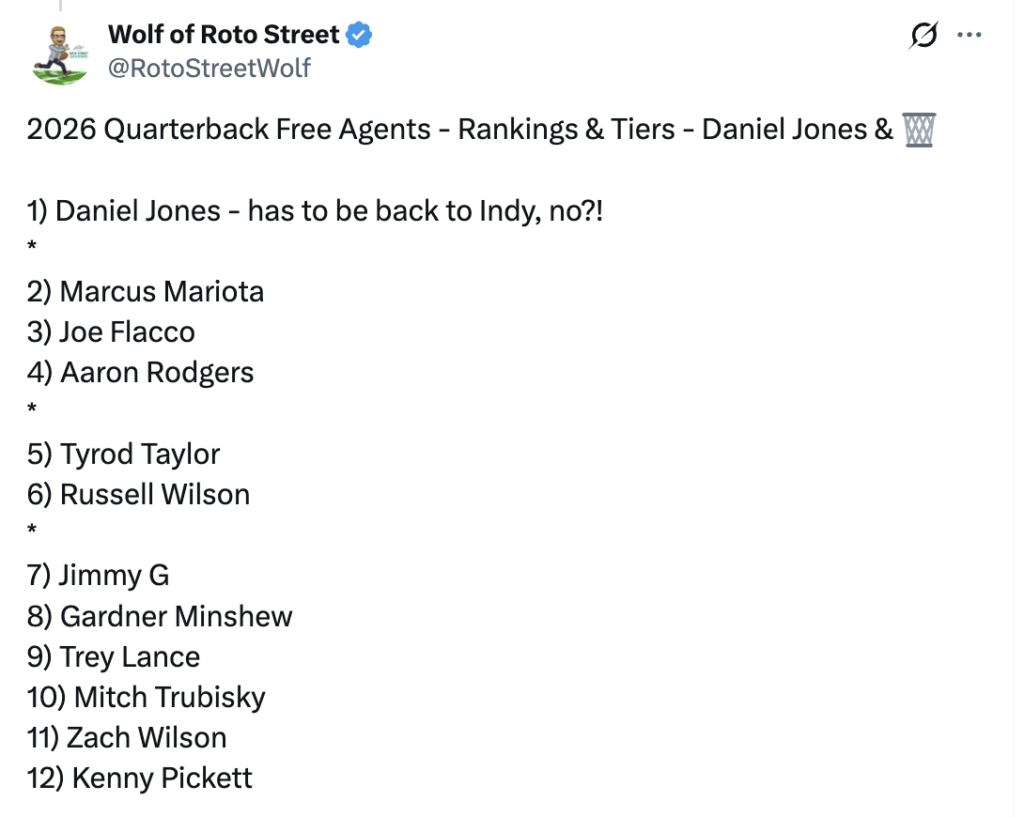Select the Aaron Rodgers line
The width and height of the screenshot is (1024, 817).
pyautogui.click(x=141, y=373)
